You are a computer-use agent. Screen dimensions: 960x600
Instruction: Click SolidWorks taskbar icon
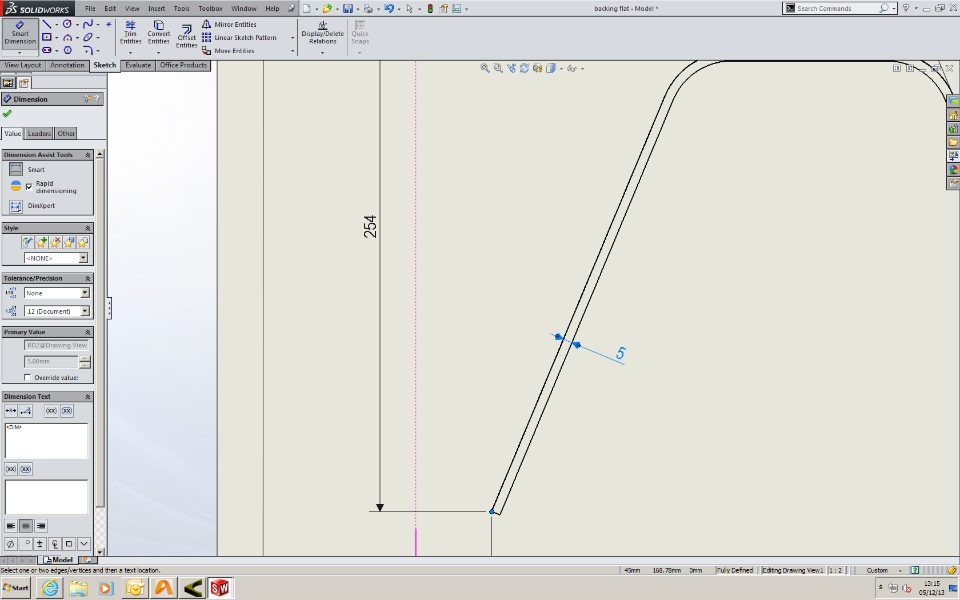click(219, 588)
